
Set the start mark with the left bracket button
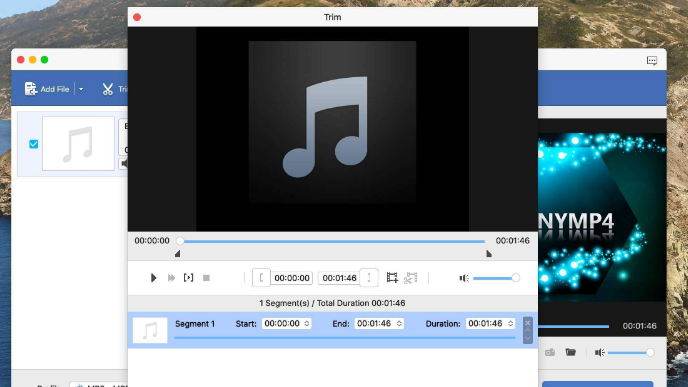pos(261,278)
